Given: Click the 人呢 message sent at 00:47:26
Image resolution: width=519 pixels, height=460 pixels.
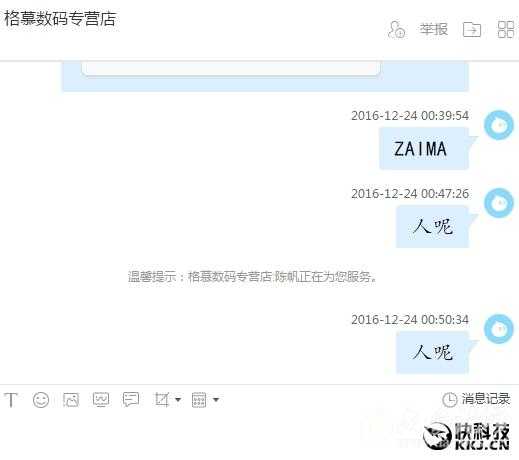Looking at the screenshot, I should tap(432, 227).
